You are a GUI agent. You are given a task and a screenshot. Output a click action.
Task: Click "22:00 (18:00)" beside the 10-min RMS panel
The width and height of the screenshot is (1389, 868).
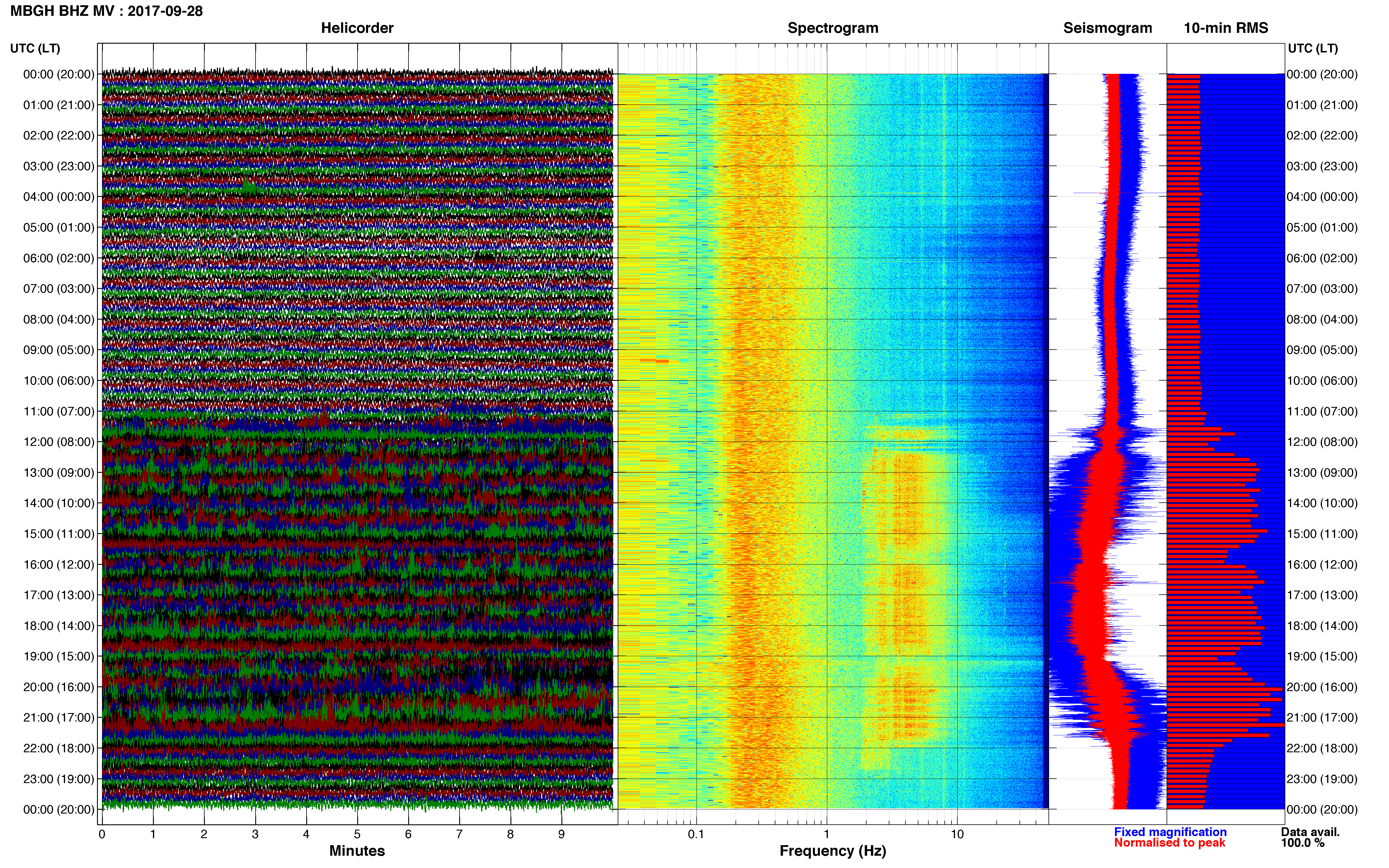[1322, 748]
